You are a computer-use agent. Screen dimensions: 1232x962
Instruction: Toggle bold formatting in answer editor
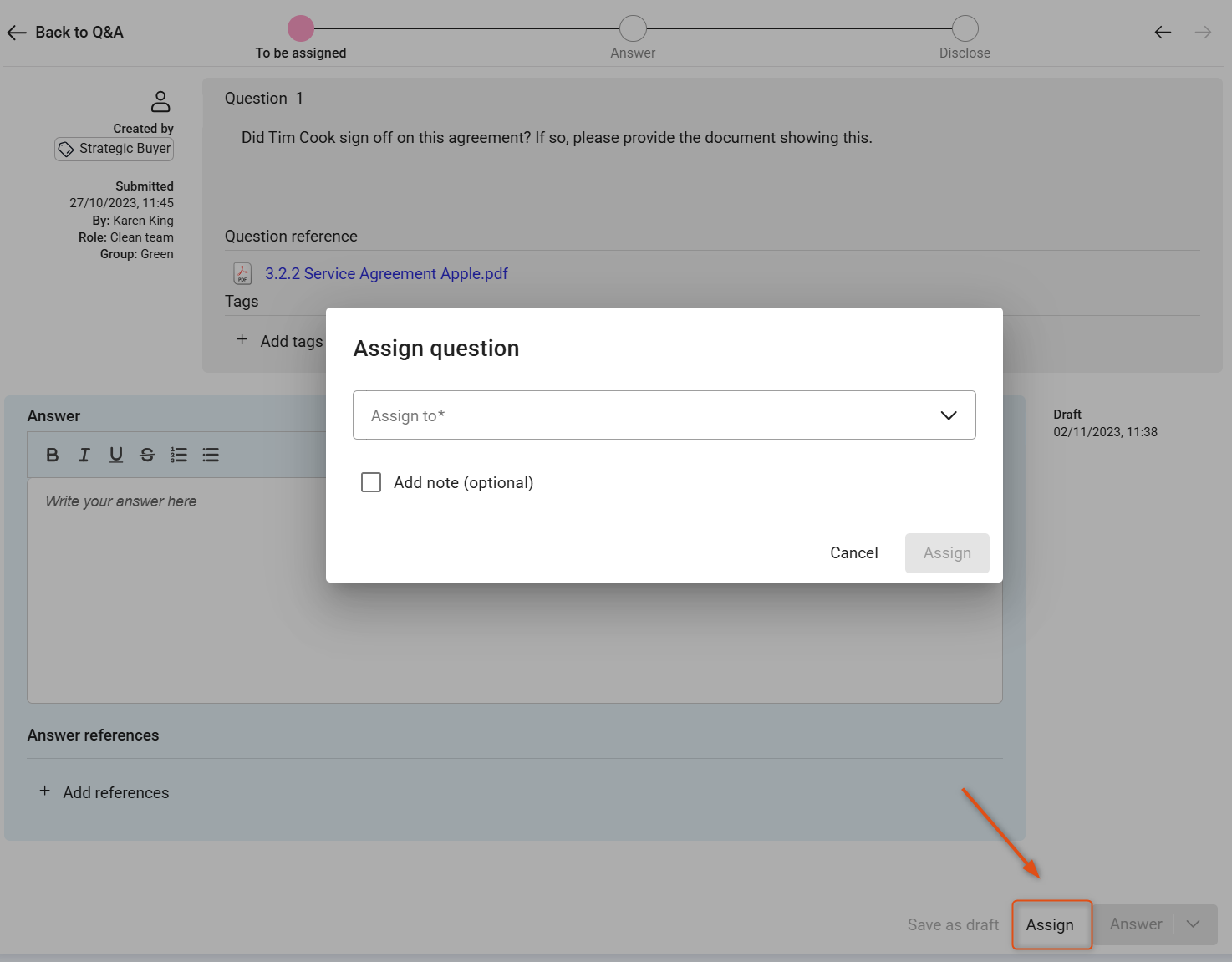[x=53, y=455]
